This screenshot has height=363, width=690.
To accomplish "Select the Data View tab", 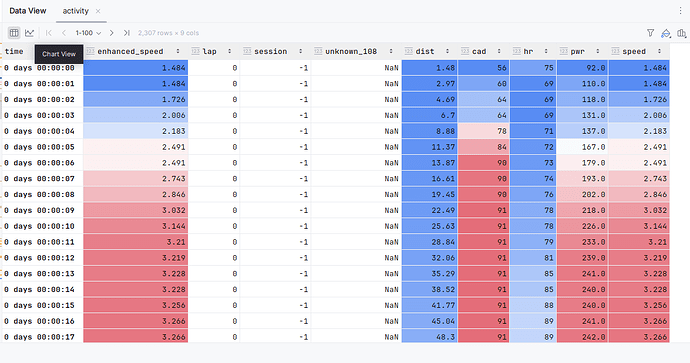I will 28,11.
